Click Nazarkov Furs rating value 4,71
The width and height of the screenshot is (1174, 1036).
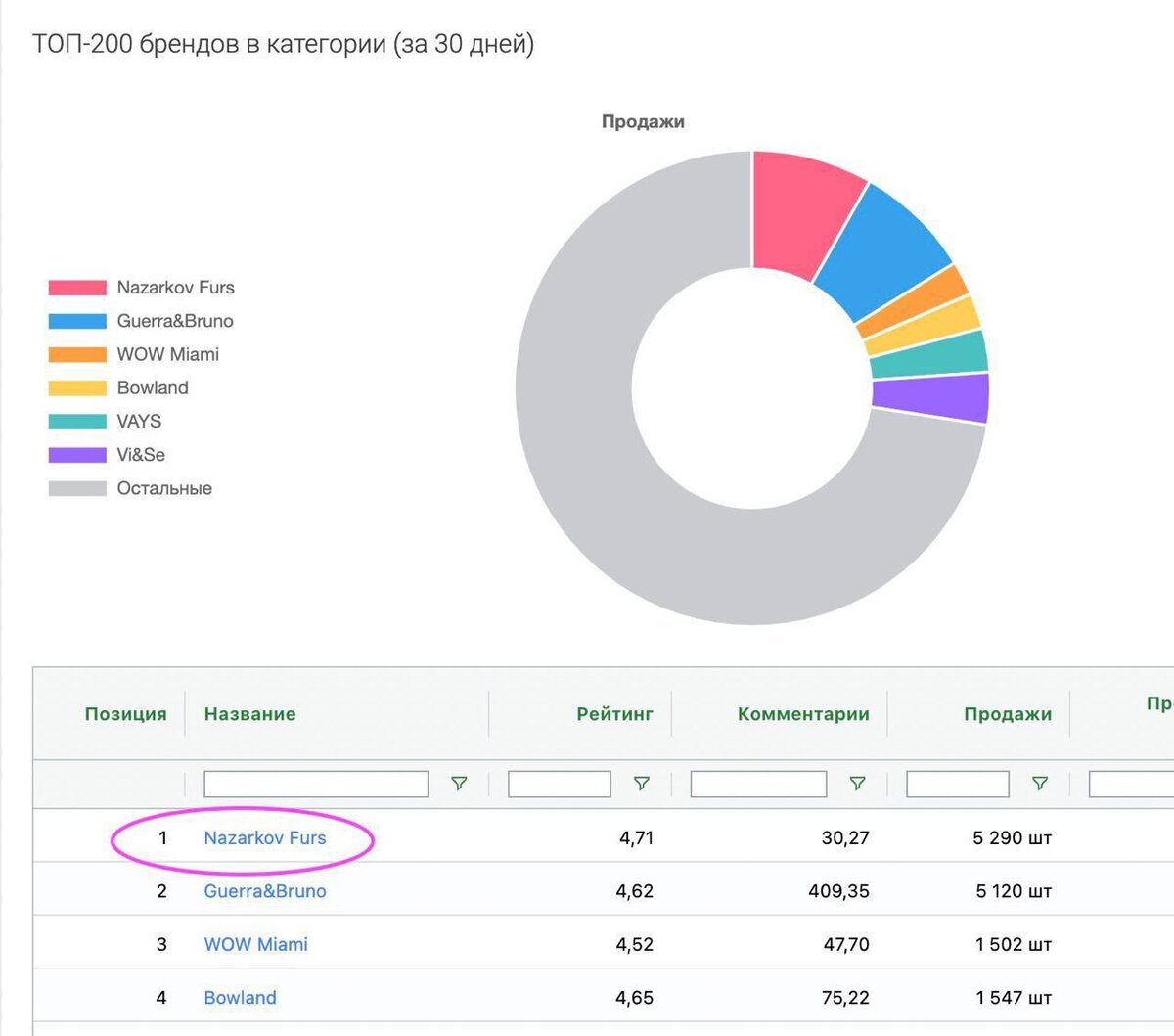coord(636,838)
